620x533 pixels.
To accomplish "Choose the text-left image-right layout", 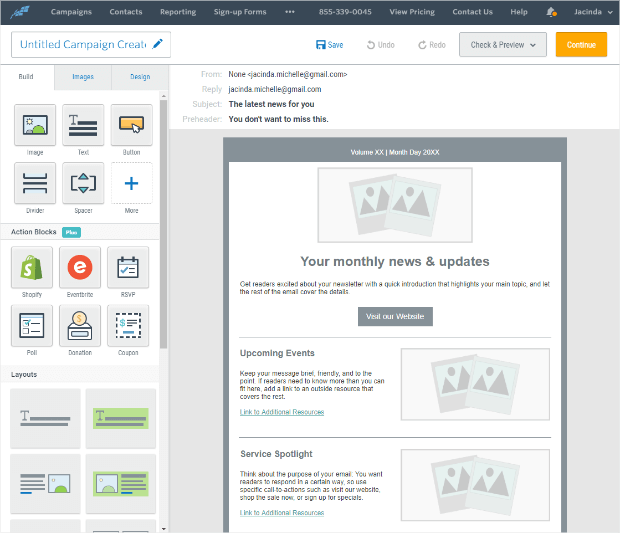I will point(45,484).
